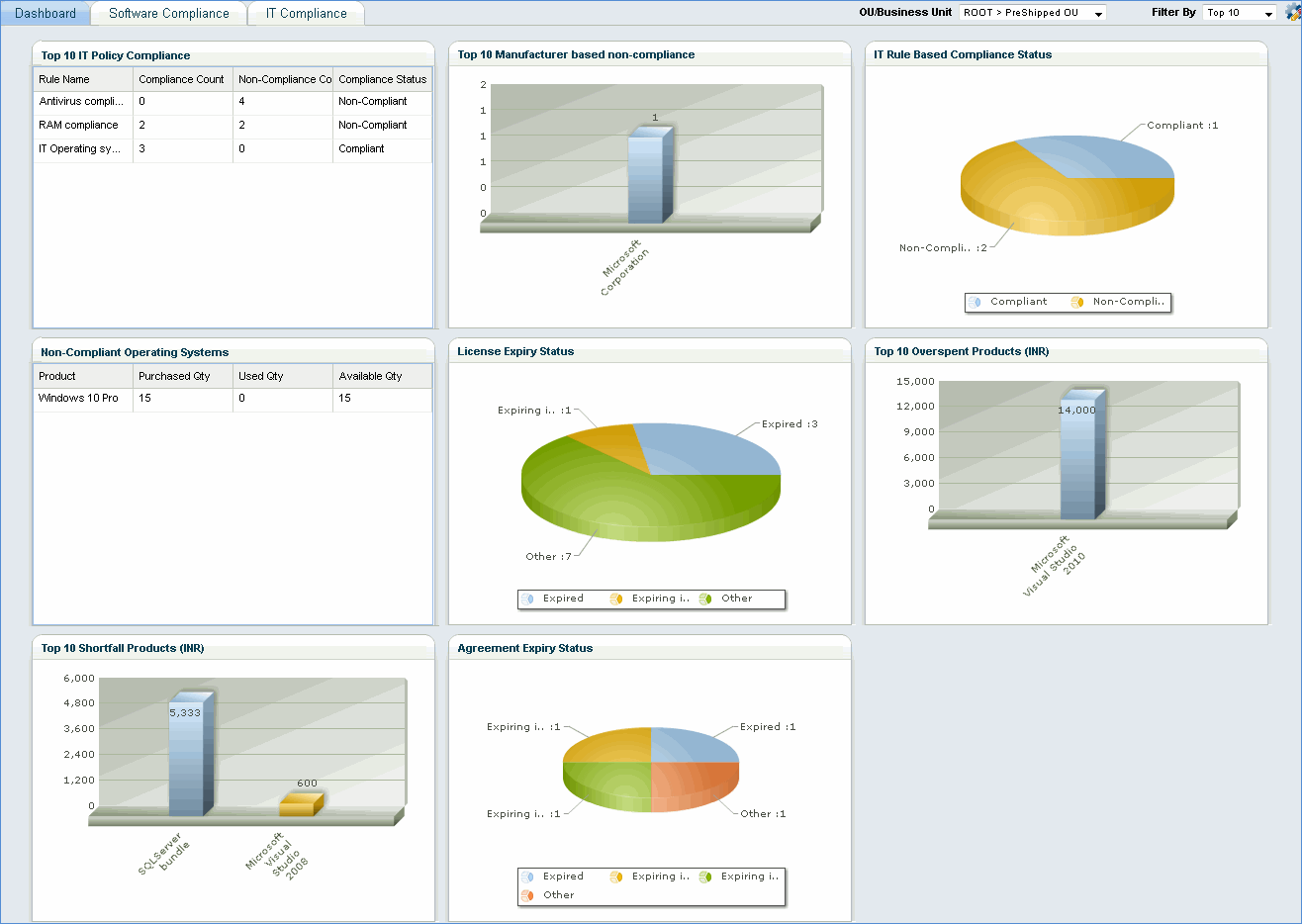Viewport: 1302px width, 924px height.
Task: Switch to the IT Compliance tab
Action: pyautogui.click(x=307, y=13)
